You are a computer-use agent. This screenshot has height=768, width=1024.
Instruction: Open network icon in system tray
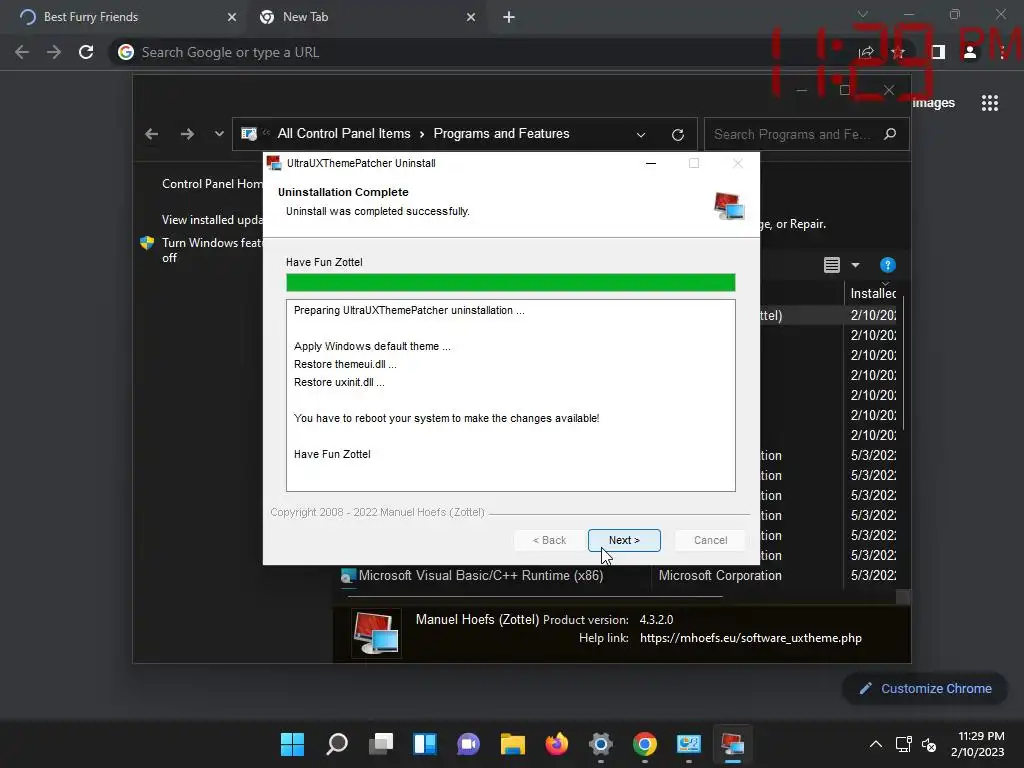(x=904, y=744)
